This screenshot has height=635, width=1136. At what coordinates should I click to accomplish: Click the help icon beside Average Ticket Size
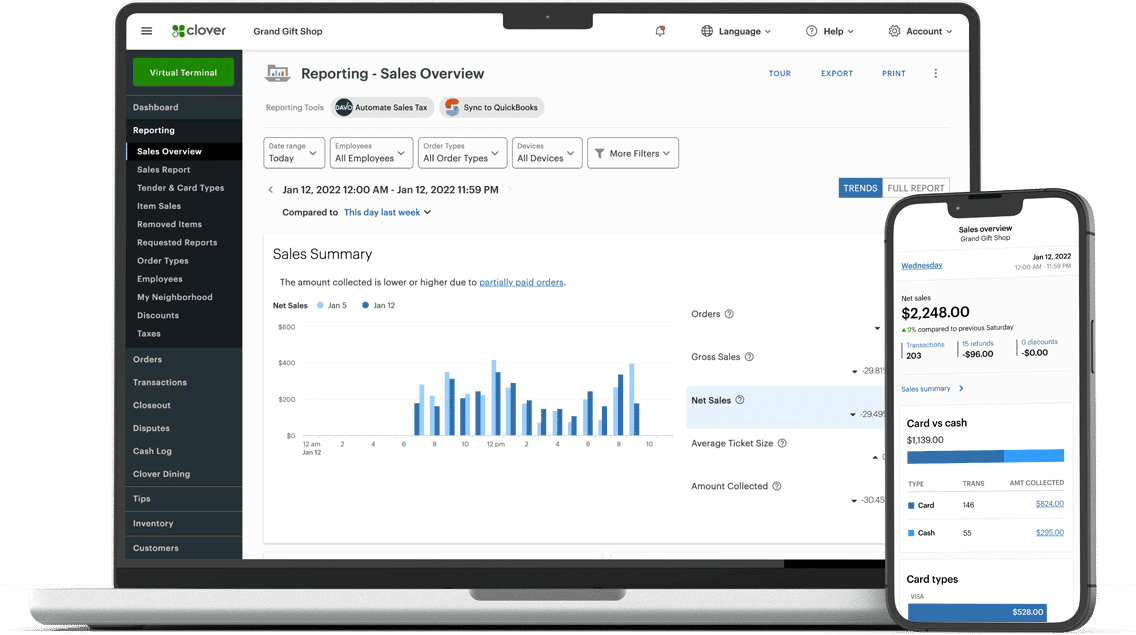[782, 443]
